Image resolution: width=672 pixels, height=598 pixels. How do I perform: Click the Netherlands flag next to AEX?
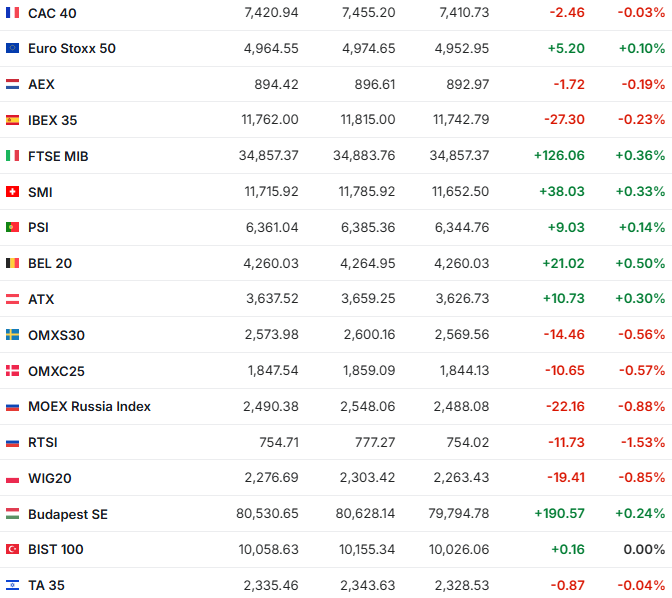click(x=12, y=84)
